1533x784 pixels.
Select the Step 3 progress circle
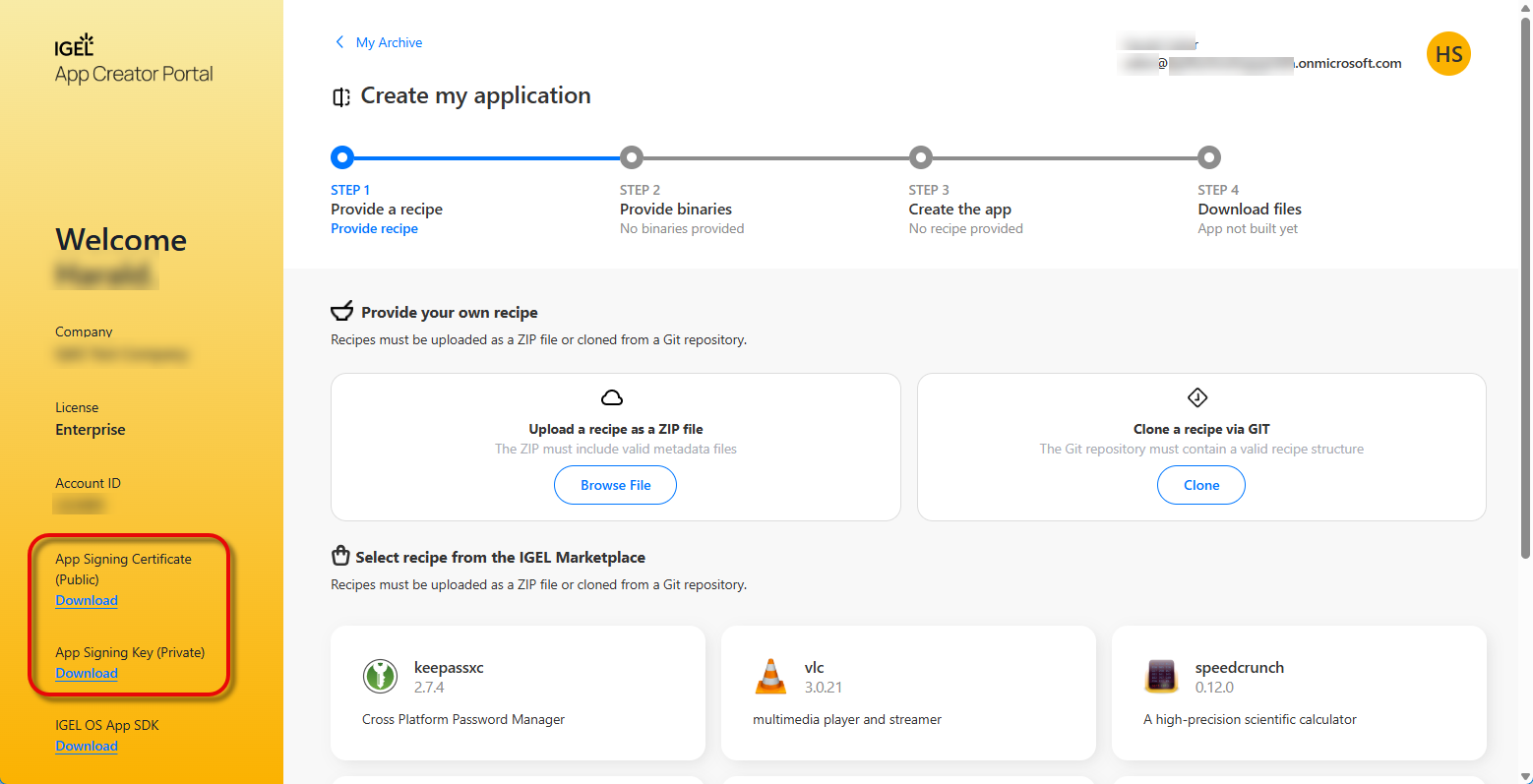[920, 157]
